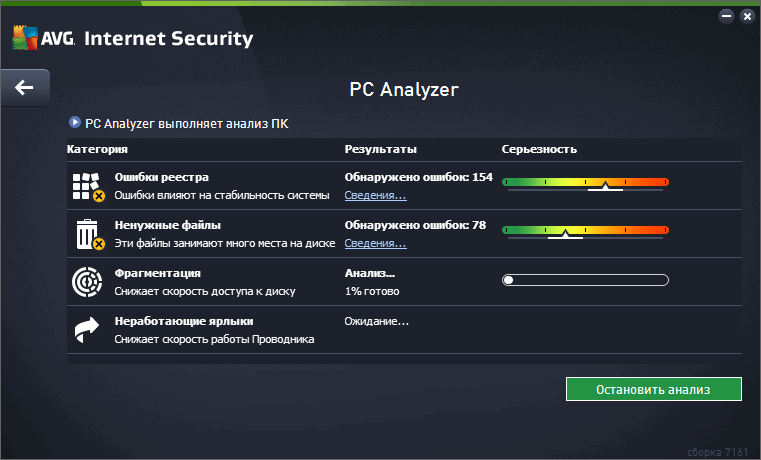Click 'Обнаружено ошибок: 154' text
Viewport: 761px width, 460px height.
click(418, 177)
